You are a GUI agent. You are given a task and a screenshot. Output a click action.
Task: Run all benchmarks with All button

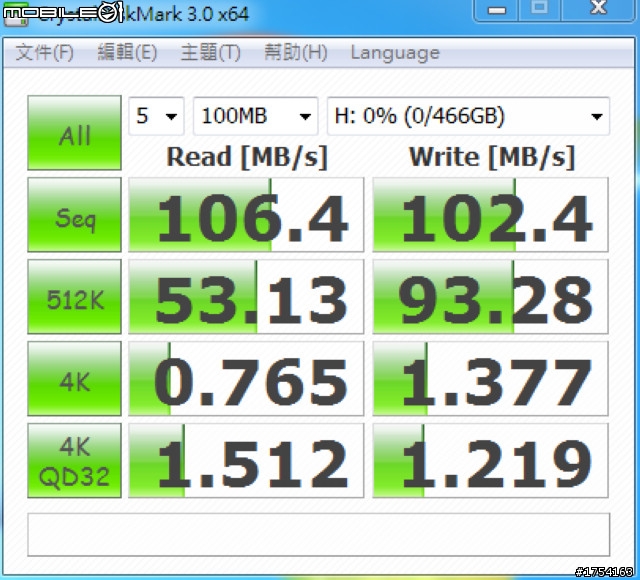[x=74, y=133]
